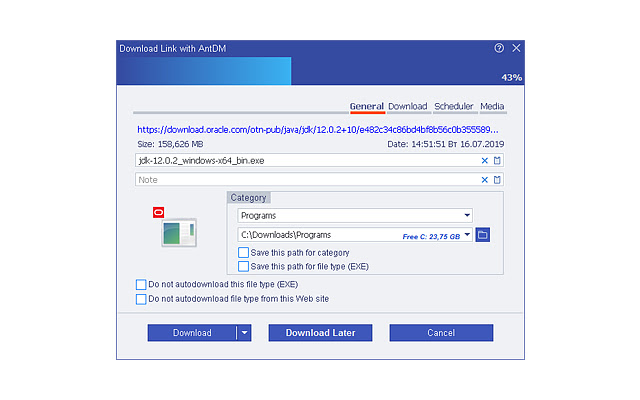Paste clipboard into file name field
The image size is (640, 400).
pyautogui.click(x=497, y=160)
